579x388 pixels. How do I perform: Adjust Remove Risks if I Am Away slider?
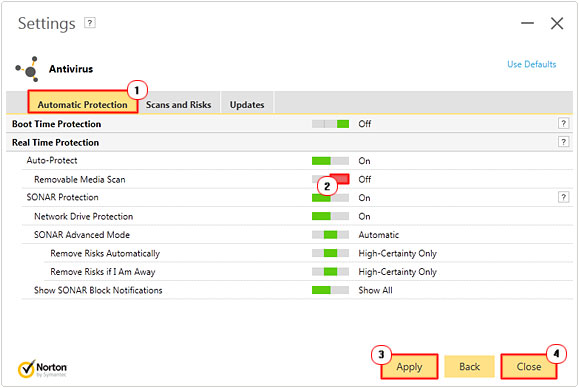[330, 272]
